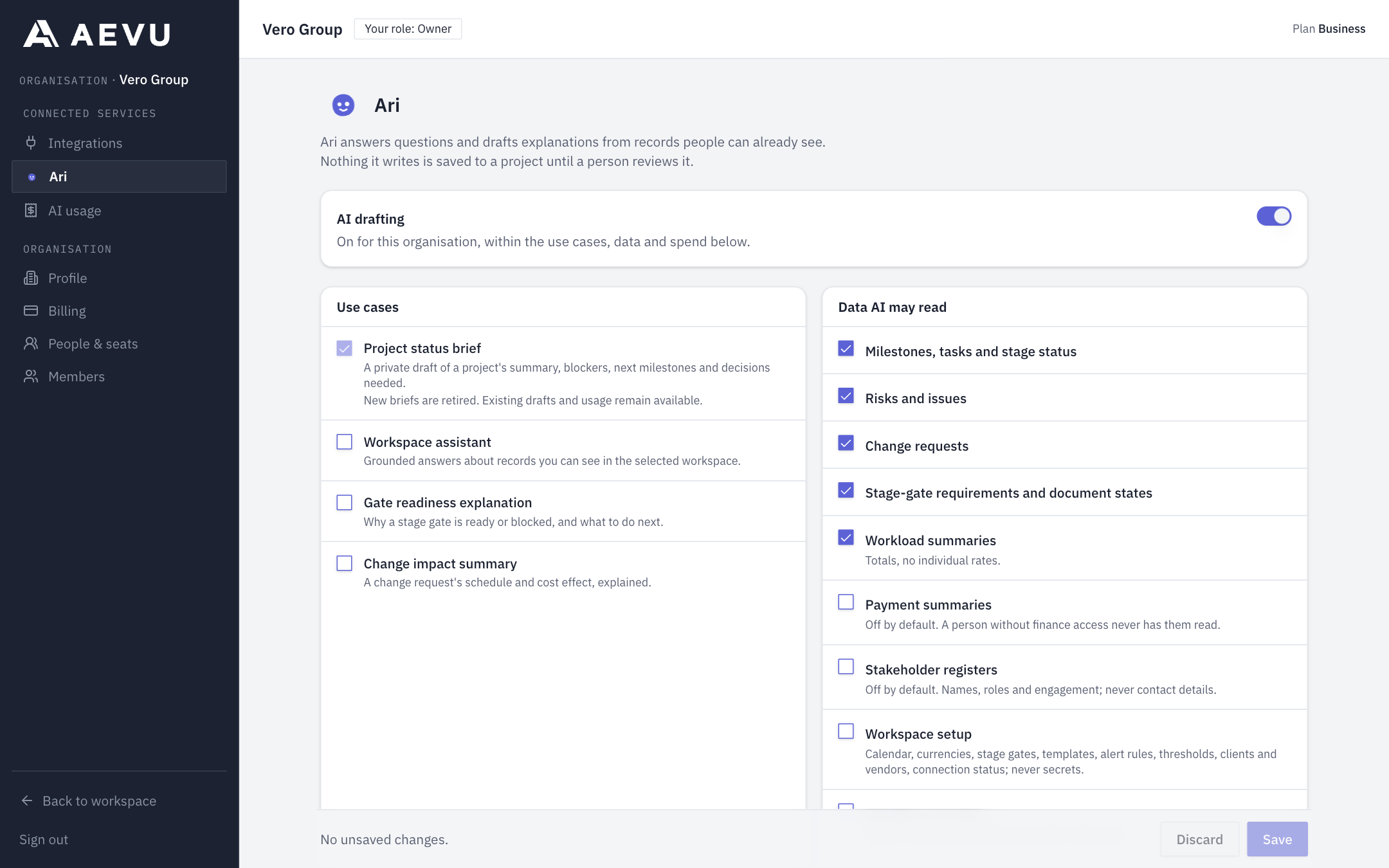Open Integrations in the sidebar
Screen dimensions: 1389x868
tap(119, 143)
